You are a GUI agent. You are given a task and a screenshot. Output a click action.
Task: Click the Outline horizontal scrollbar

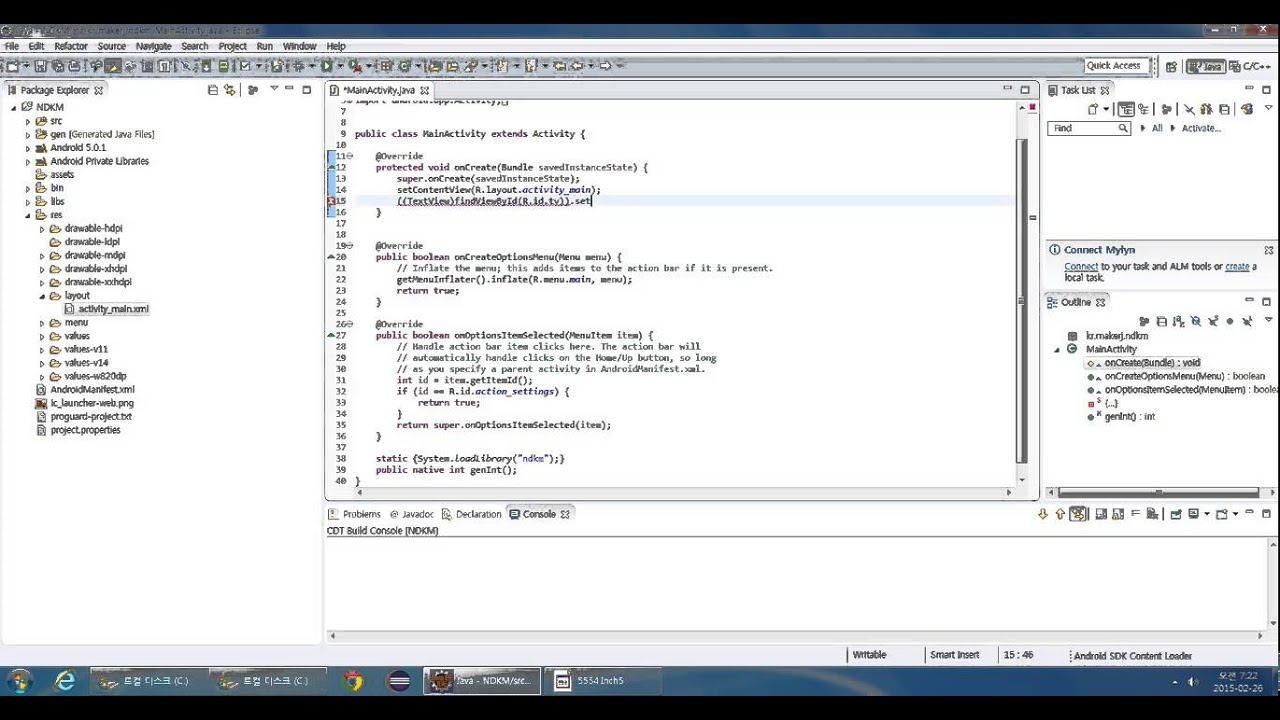(x=1158, y=492)
